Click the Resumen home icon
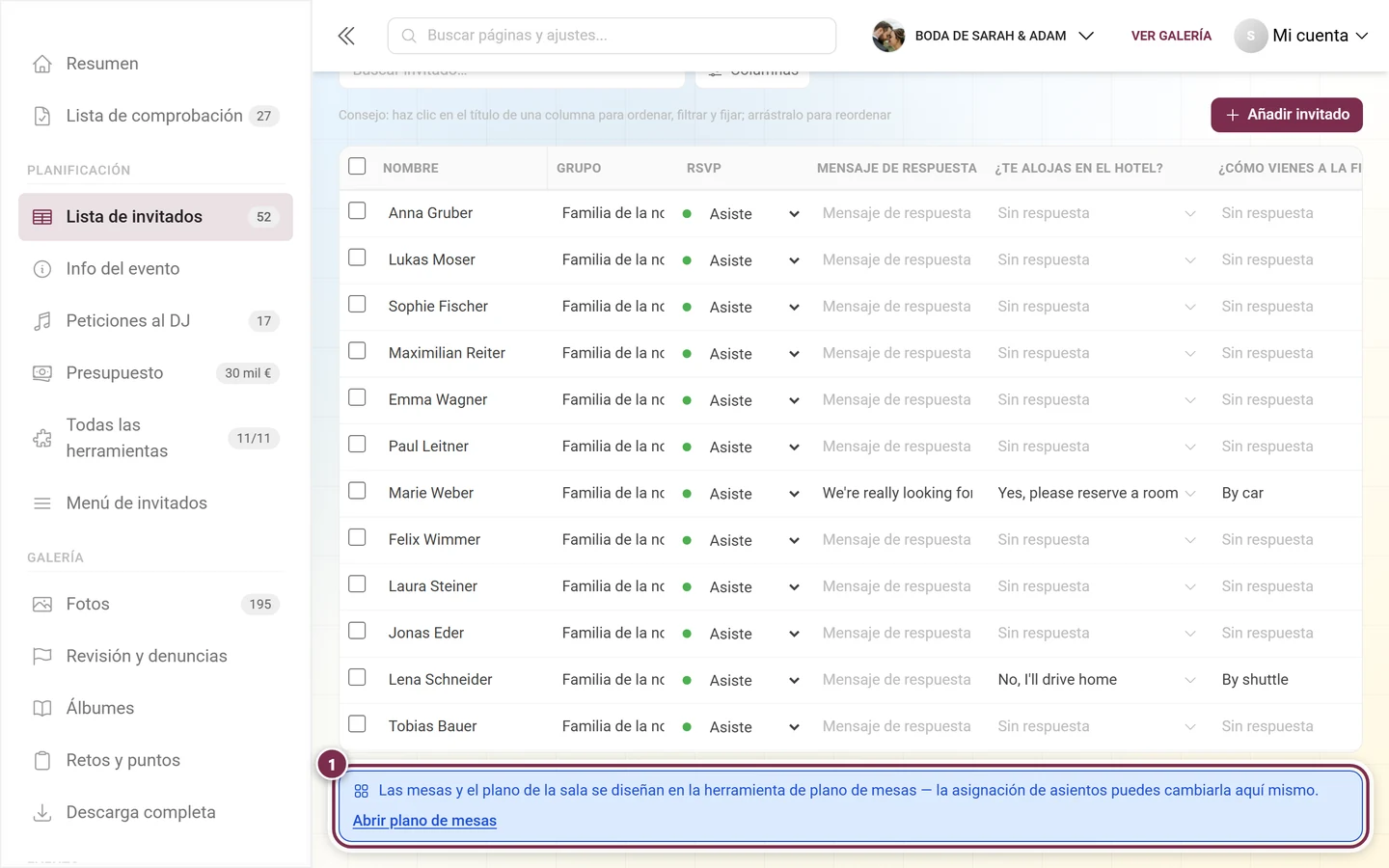This screenshot has width=1389, height=868. (42, 64)
